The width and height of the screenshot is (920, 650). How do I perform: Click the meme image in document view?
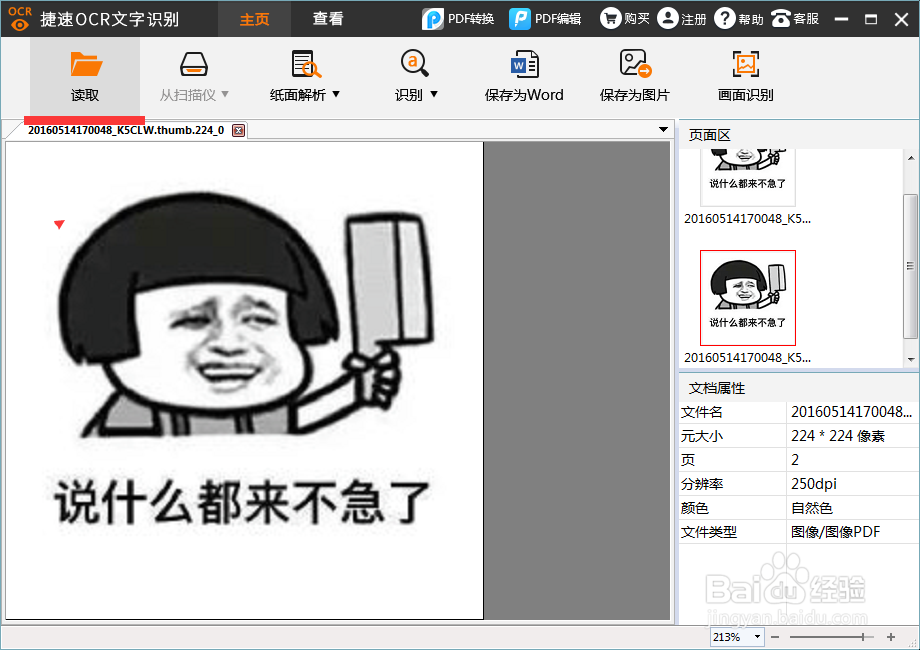(x=244, y=380)
